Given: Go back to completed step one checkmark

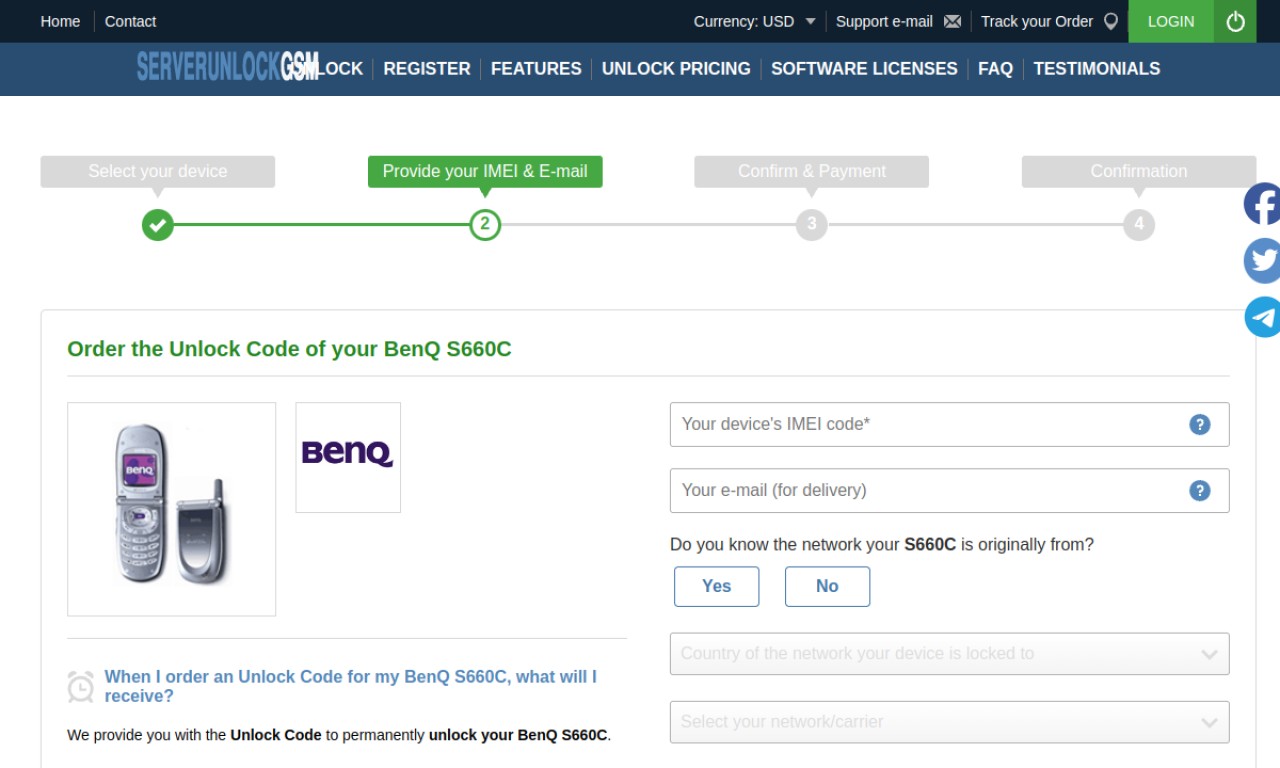Looking at the screenshot, I should tap(157, 224).
